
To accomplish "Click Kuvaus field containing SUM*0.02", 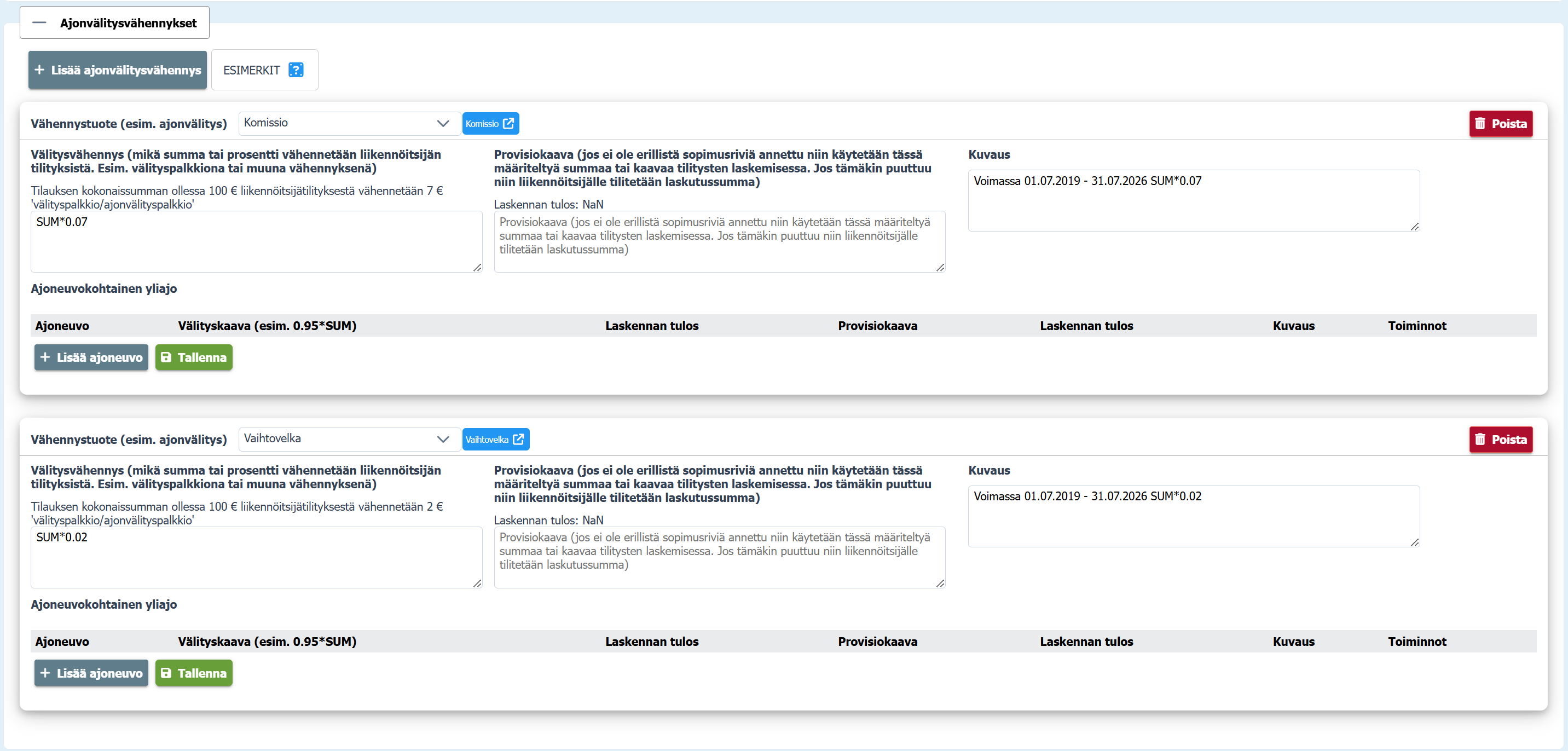I will pos(1193,516).
